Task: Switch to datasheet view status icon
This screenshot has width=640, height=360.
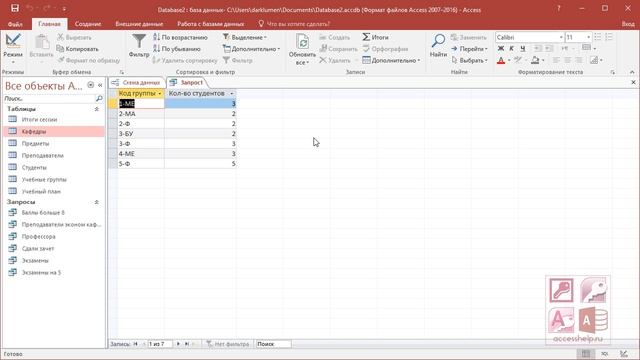Action: tap(586, 354)
